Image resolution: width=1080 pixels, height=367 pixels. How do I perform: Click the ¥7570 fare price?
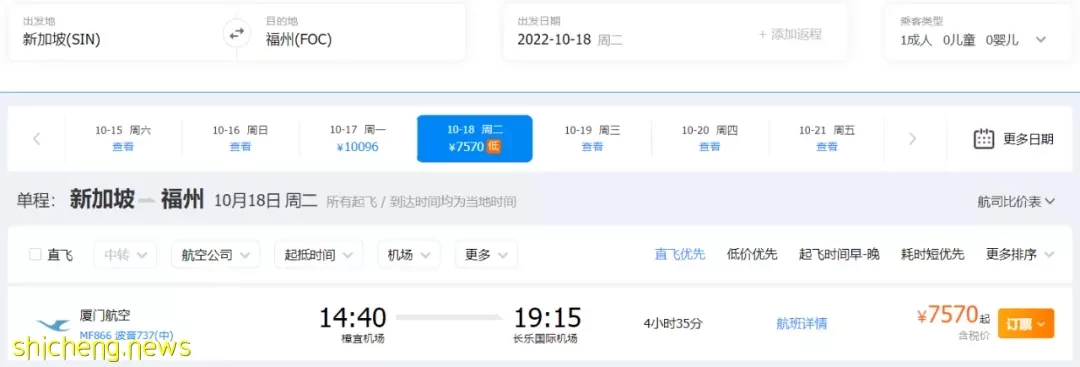948,315
